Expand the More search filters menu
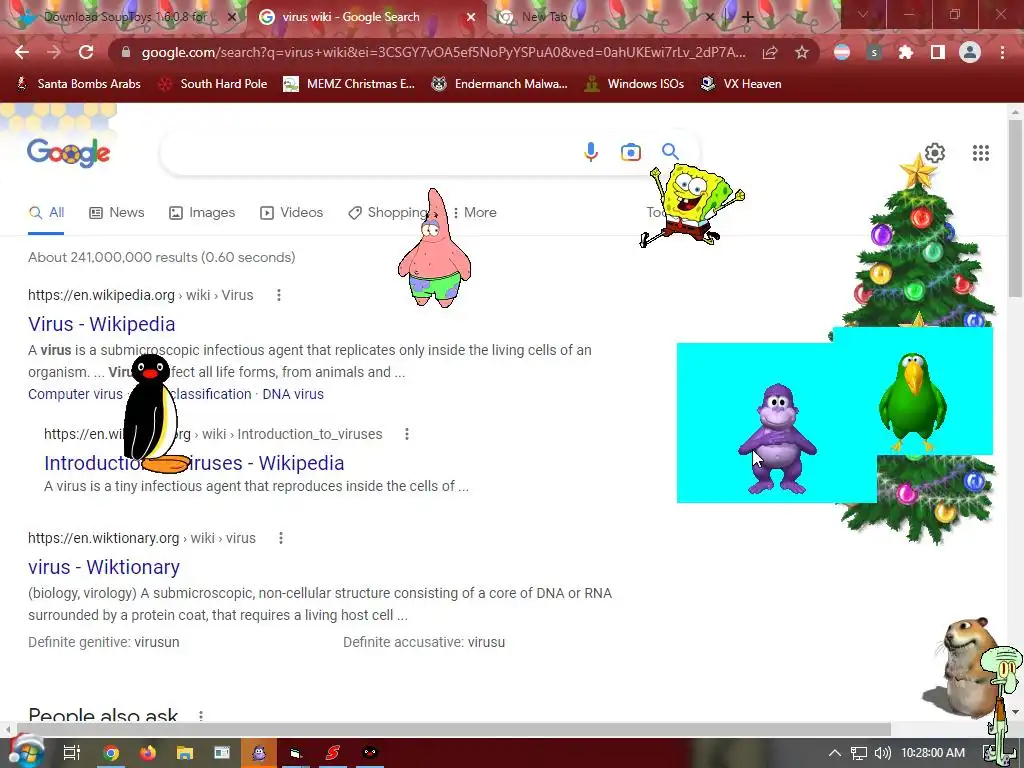The image size is (1024, 768). point(475,213)
